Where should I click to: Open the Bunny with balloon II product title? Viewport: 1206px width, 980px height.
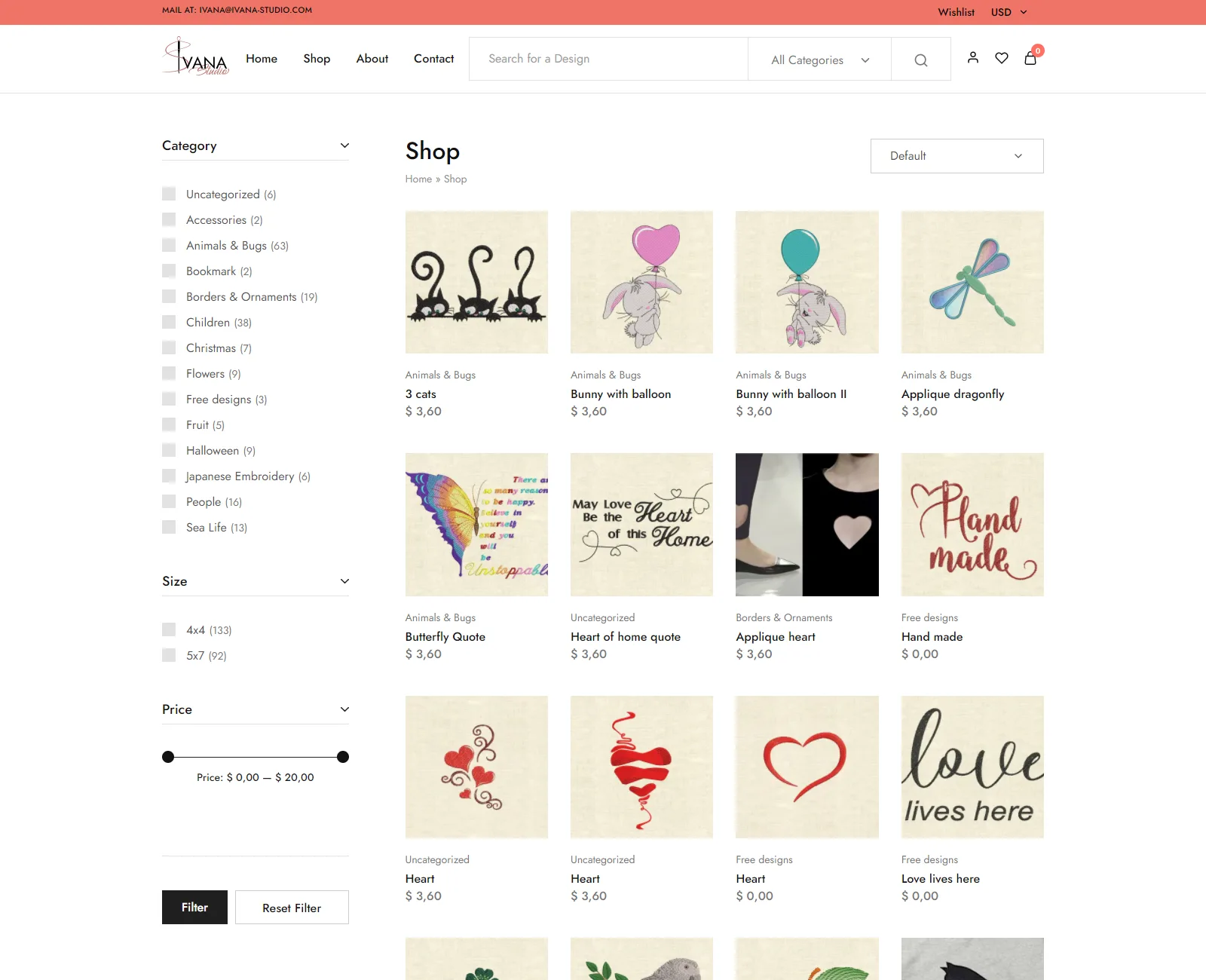pos(791,394)
